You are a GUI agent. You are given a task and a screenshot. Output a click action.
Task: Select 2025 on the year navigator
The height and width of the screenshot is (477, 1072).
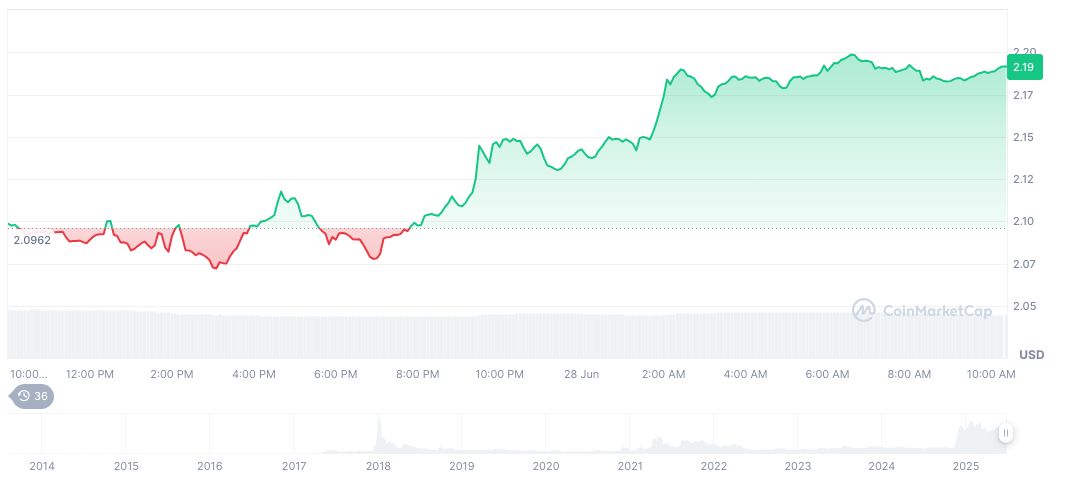[x=965, y=466]
